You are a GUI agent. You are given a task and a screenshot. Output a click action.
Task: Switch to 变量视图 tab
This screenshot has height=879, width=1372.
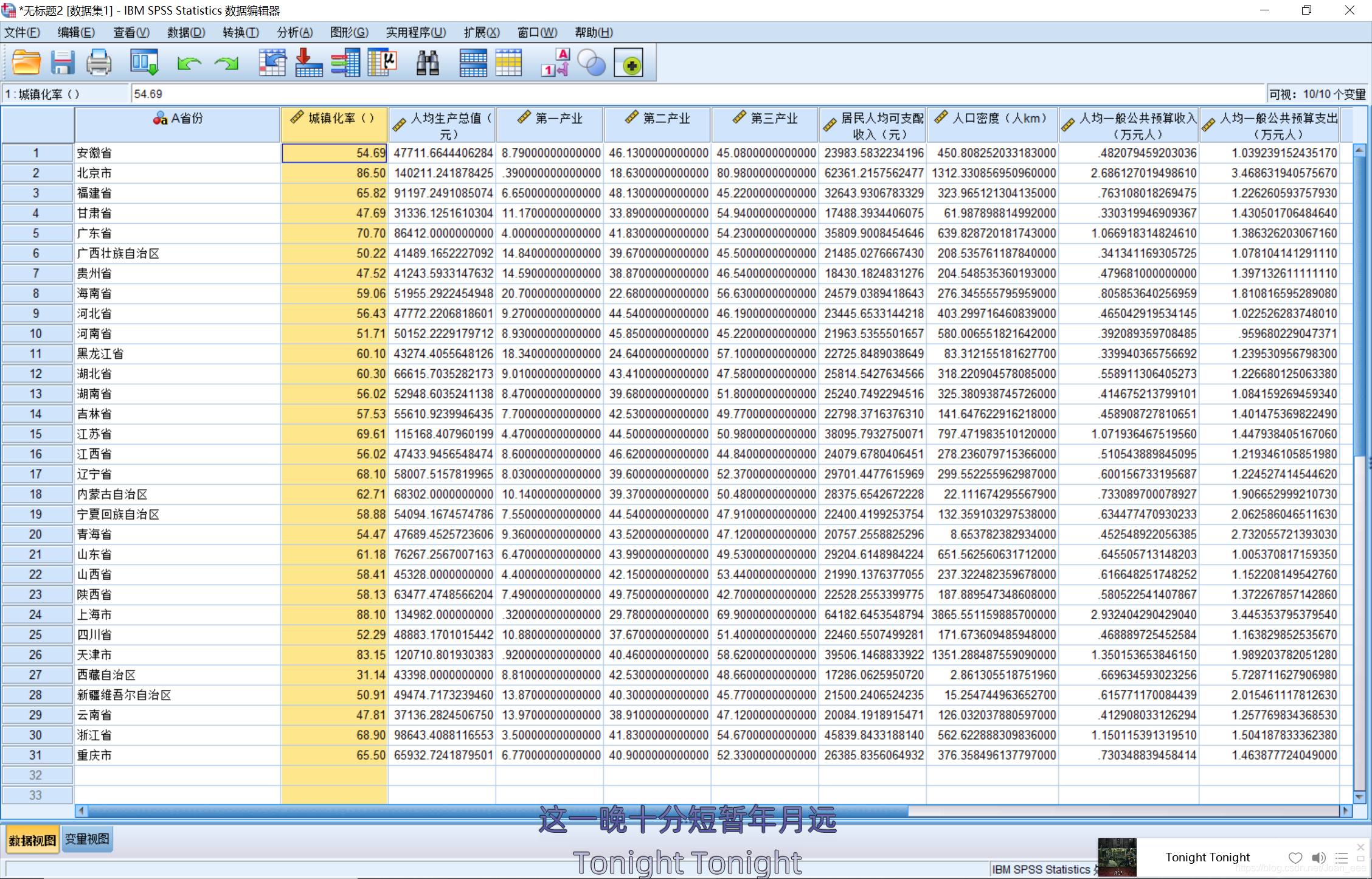point(87,839)
